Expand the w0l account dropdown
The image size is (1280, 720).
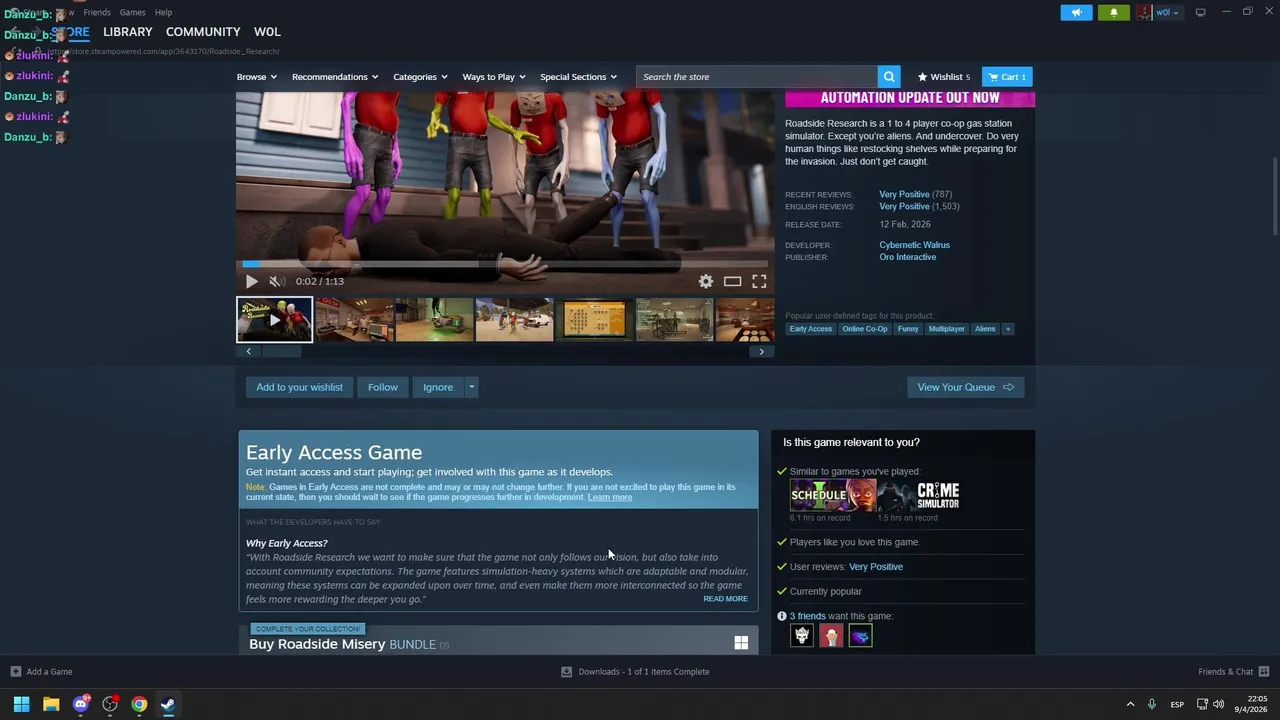(1167, 12)
